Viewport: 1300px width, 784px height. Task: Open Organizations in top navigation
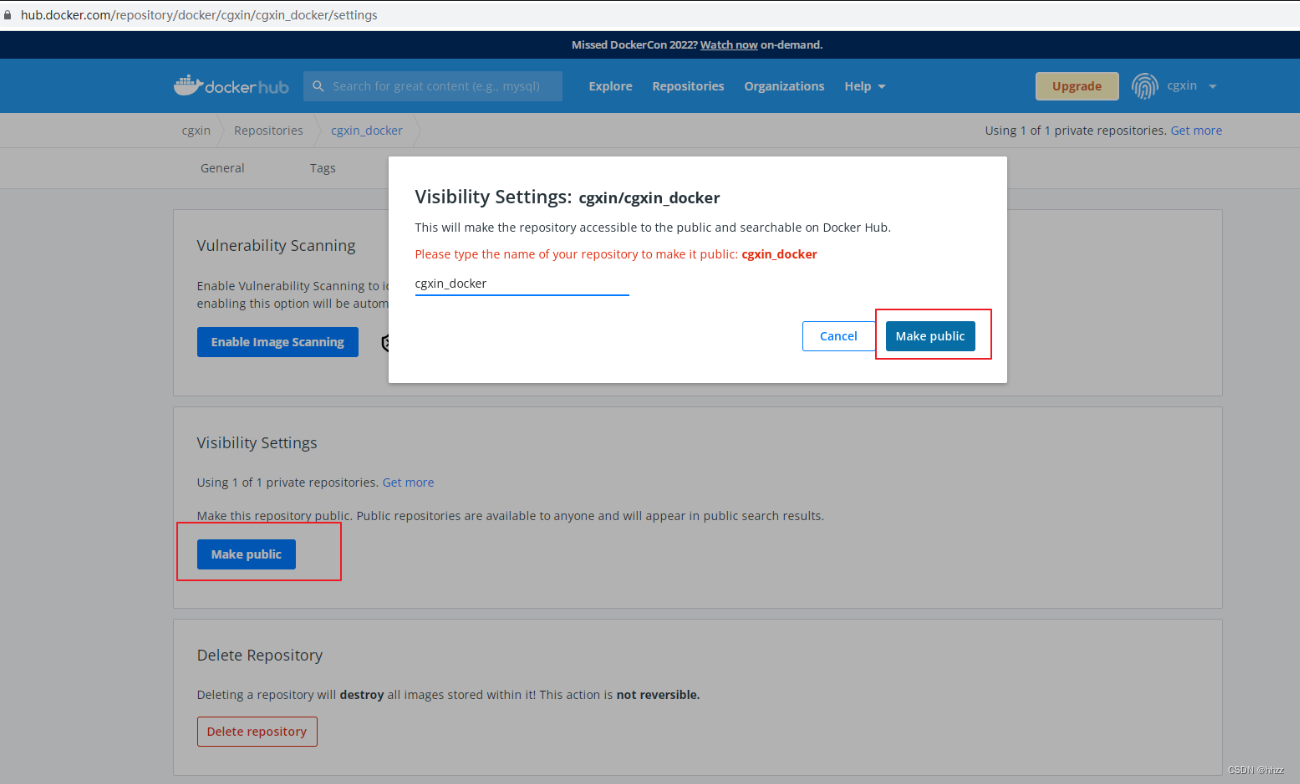click(784, 86)
